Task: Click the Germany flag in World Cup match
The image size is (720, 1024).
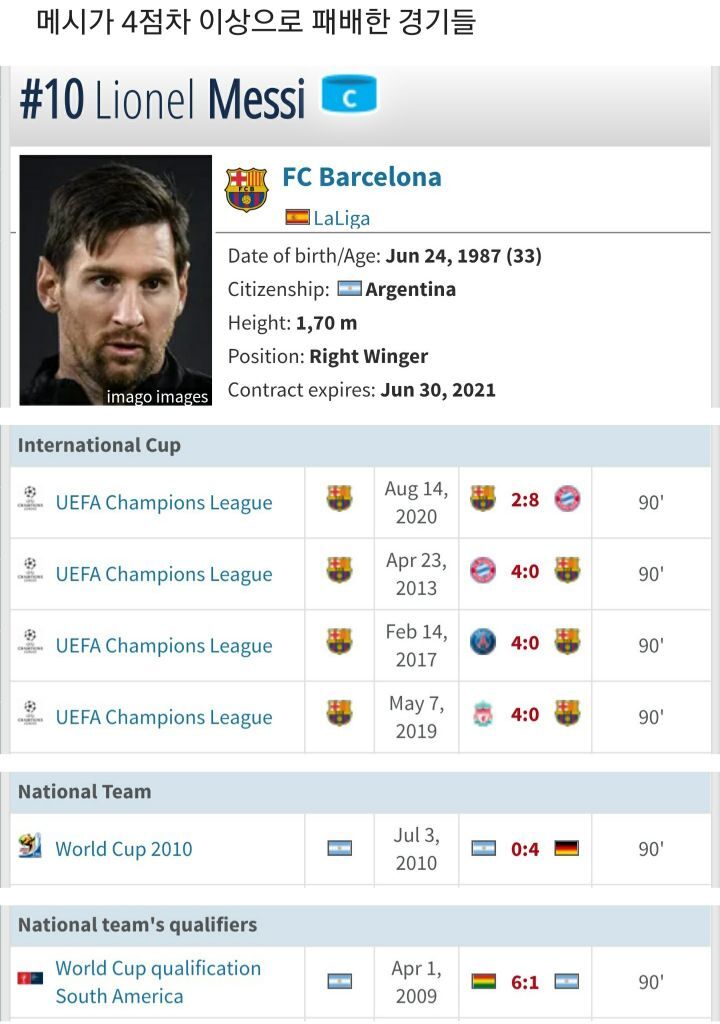Action: click(566, 848)
